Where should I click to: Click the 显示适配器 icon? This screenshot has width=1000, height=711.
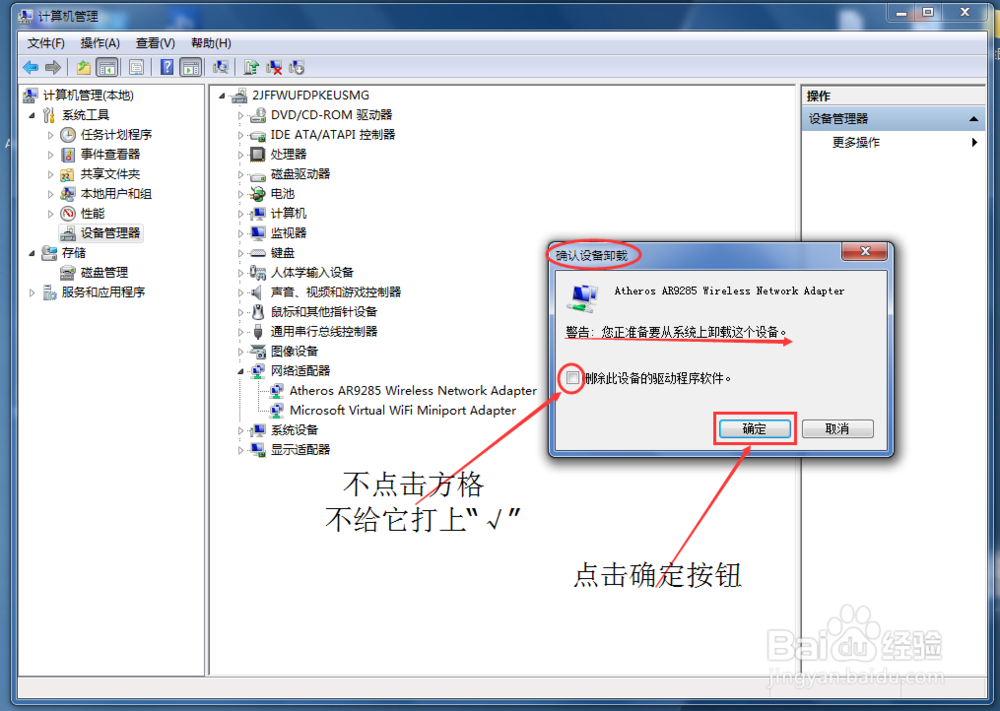click(x=258, y=450)
